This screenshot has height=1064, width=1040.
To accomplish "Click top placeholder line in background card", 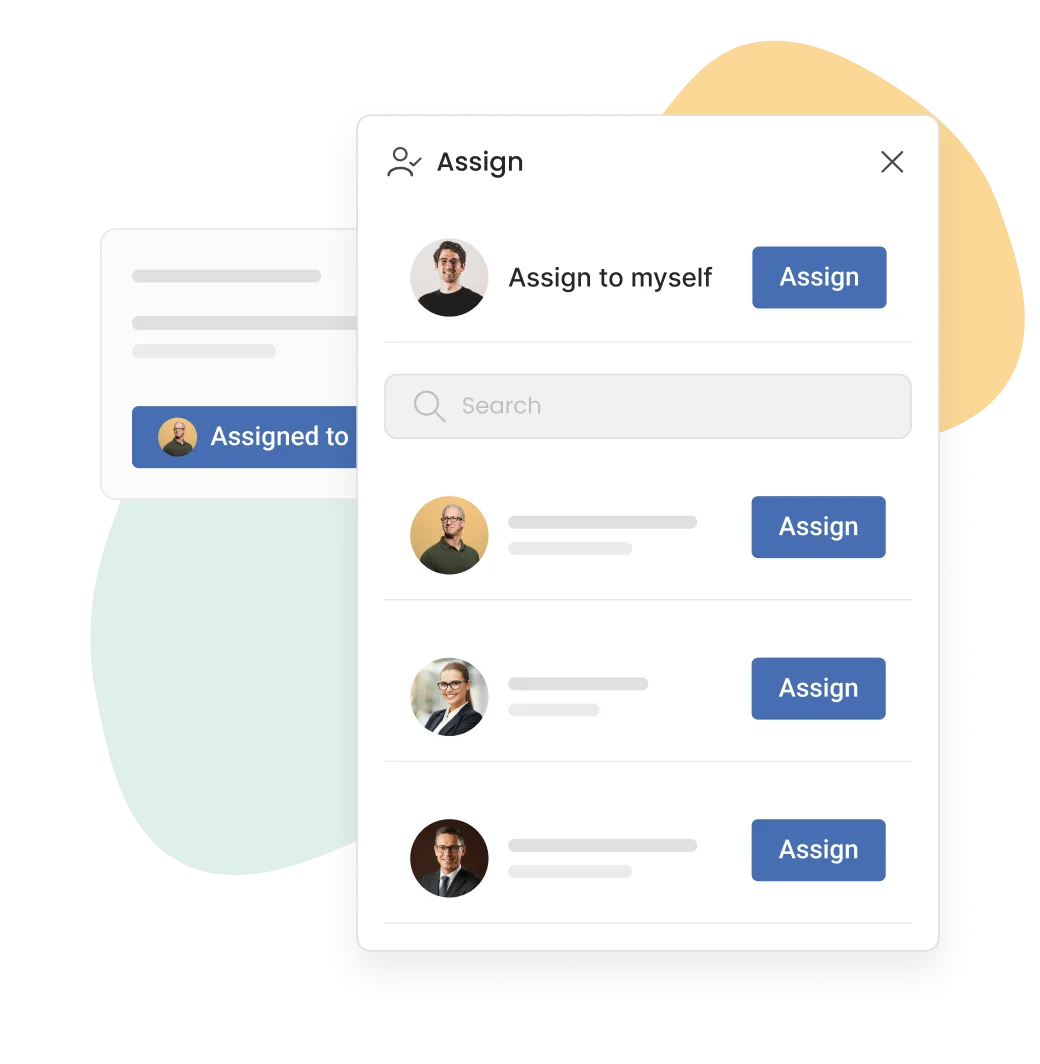I will [227, 276].
